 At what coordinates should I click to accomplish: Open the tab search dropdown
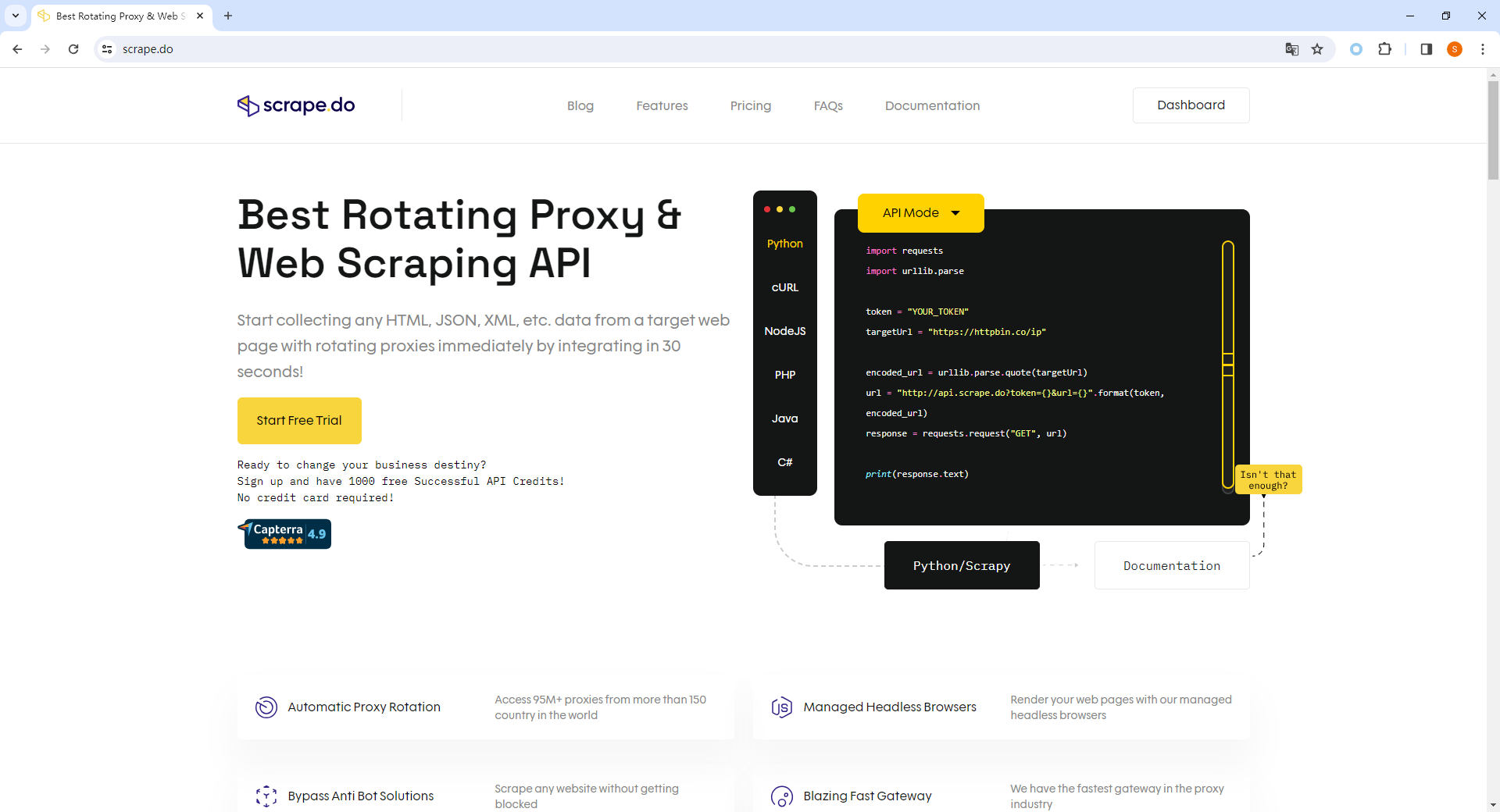(x=16, y=16)
